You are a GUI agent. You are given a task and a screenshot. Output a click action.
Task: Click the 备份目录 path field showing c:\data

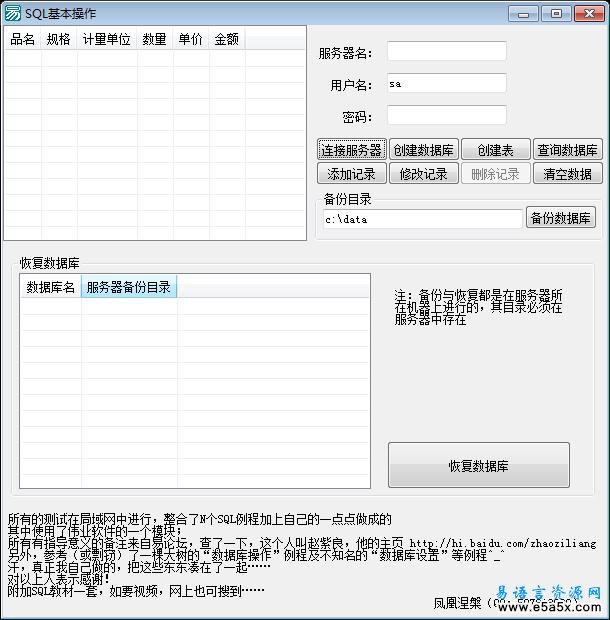point(423,219)
